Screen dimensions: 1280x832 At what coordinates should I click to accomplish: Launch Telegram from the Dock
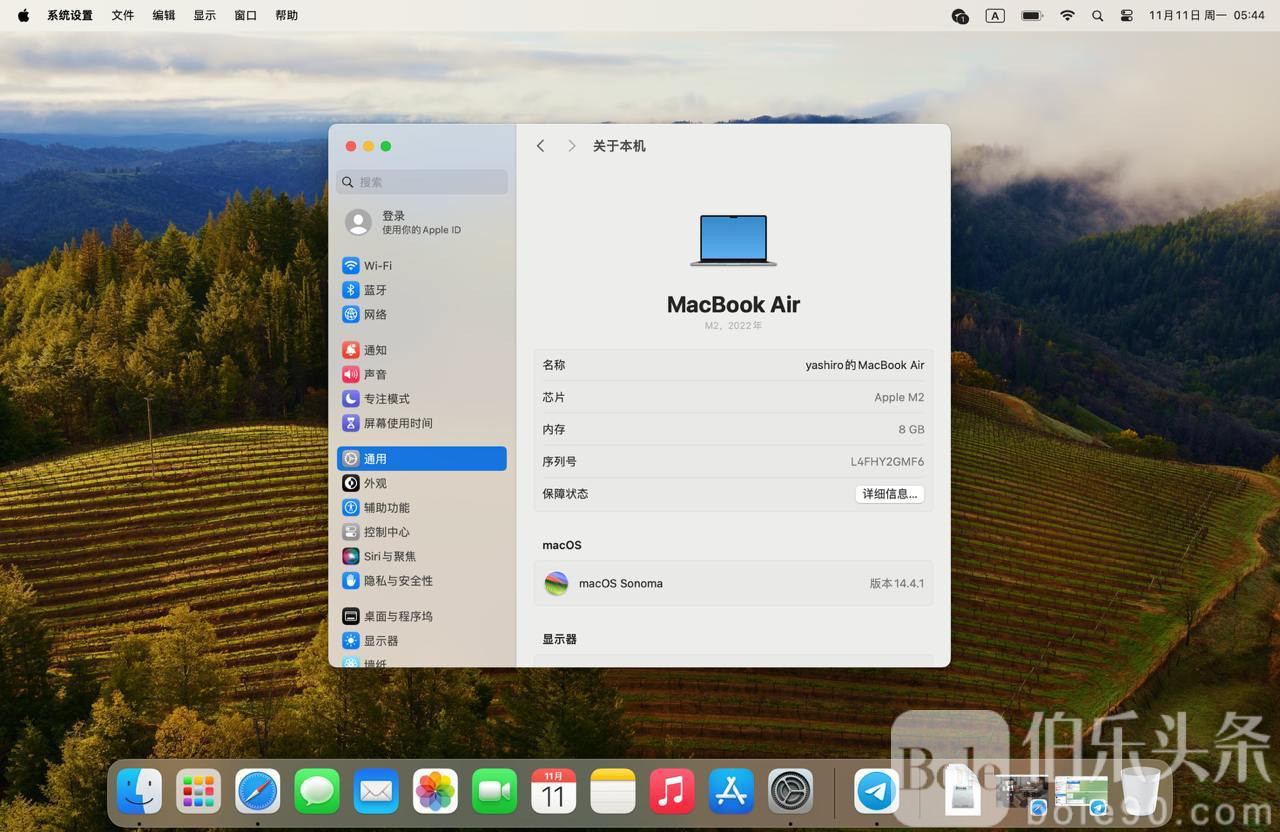(876, 792)
